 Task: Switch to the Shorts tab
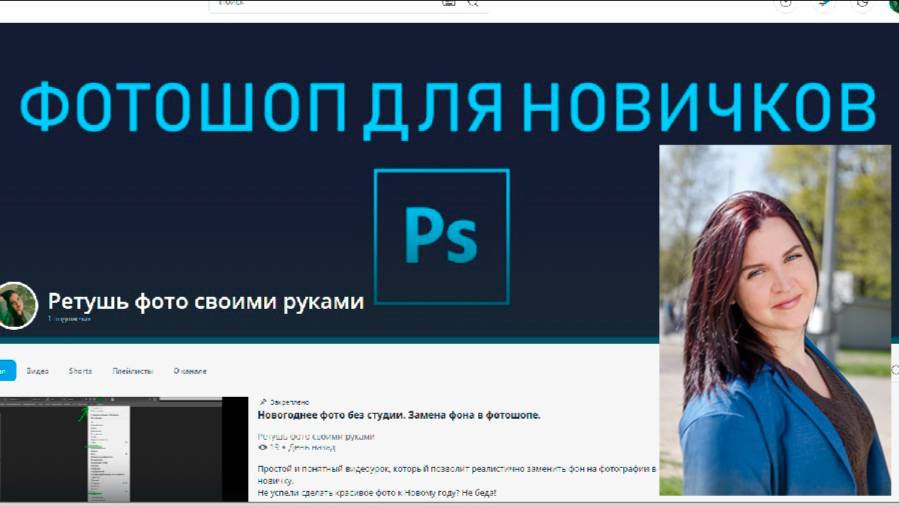point(80,371)
